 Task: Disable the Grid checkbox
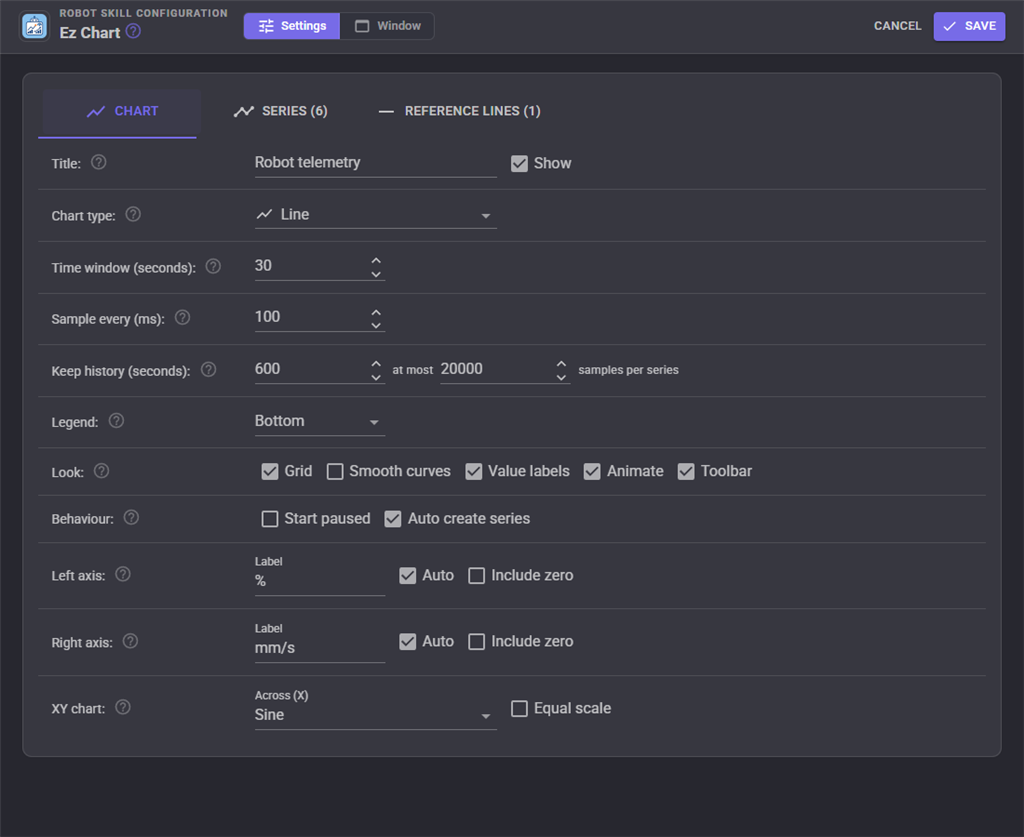point(270,471)
